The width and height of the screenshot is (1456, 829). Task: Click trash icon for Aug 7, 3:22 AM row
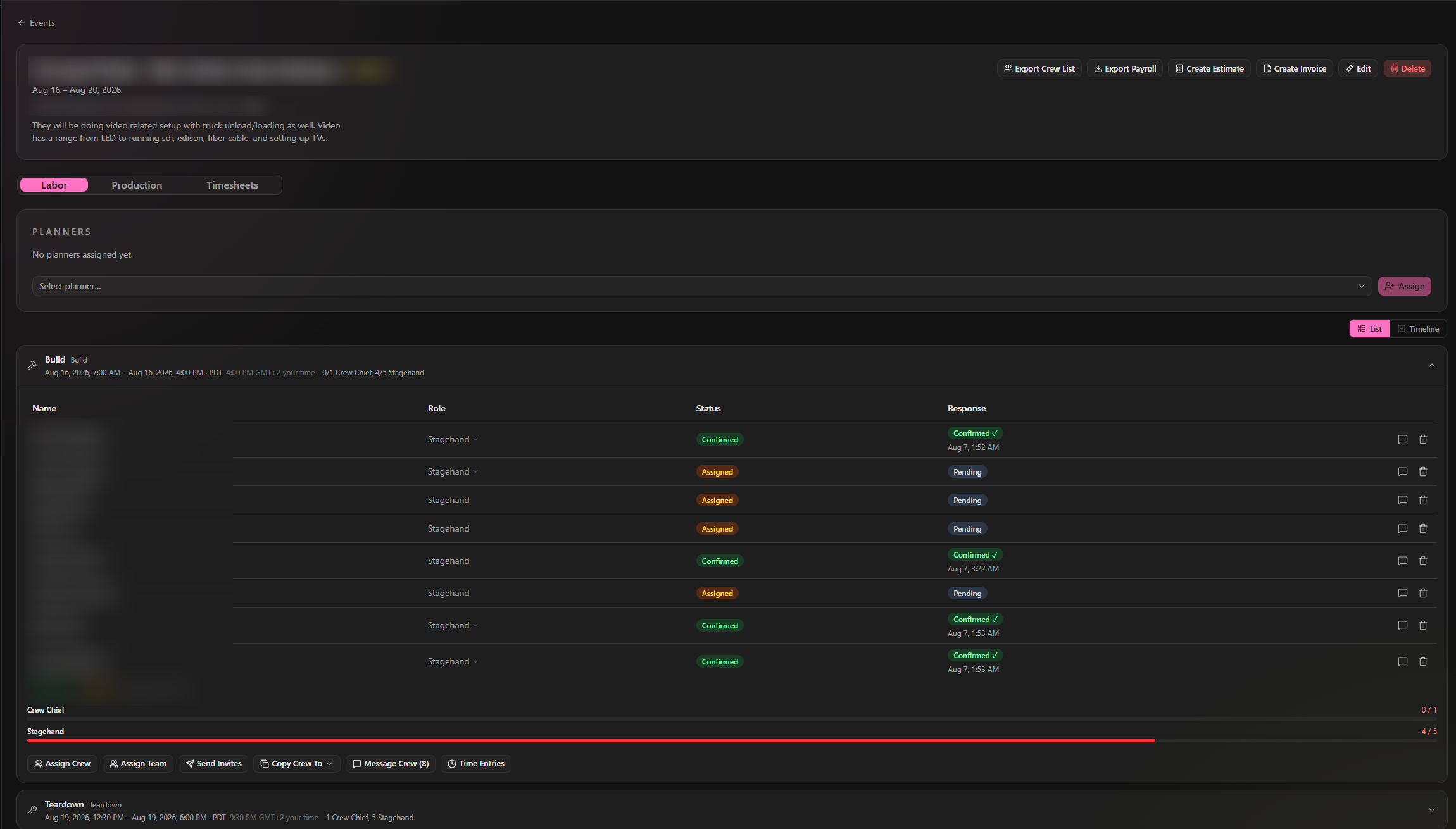tap(1422, 561)
